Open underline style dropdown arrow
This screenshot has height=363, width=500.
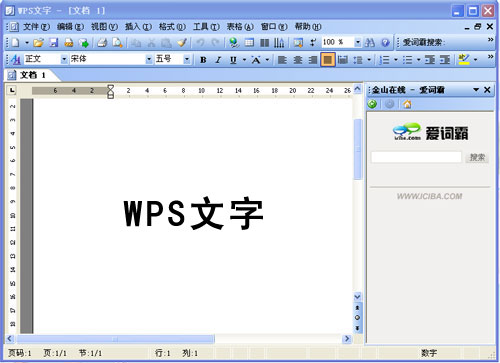(244, 60)
